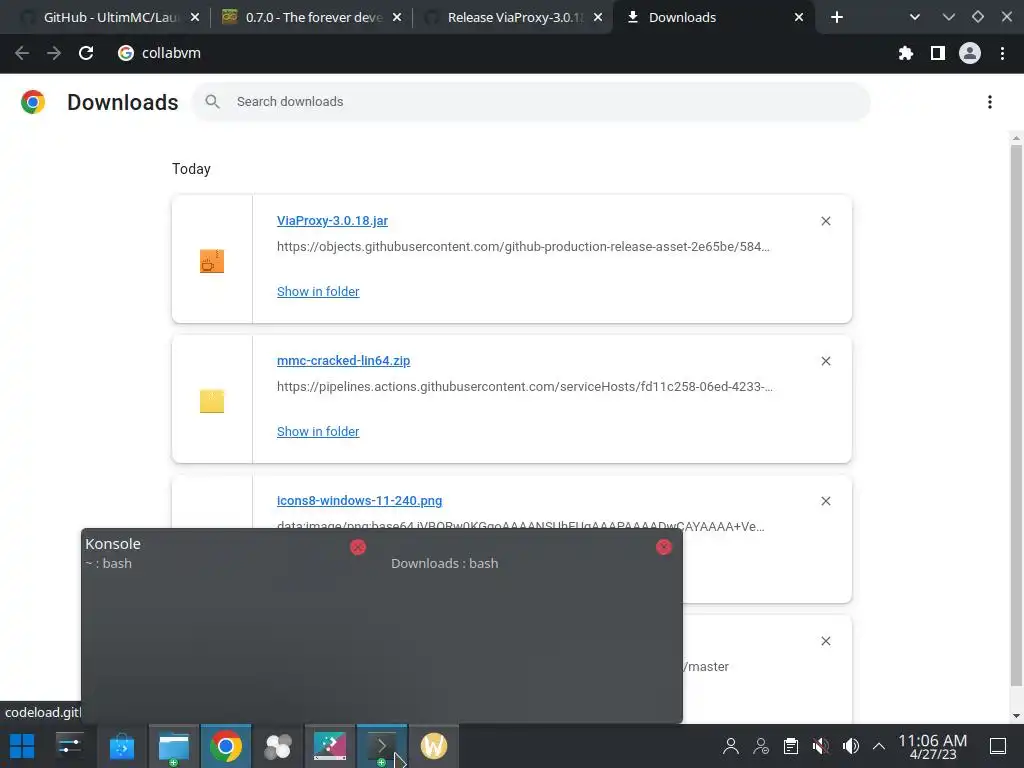Reload the current page
The height and width of the screenshot is (768, 1024).
(86, 53)
